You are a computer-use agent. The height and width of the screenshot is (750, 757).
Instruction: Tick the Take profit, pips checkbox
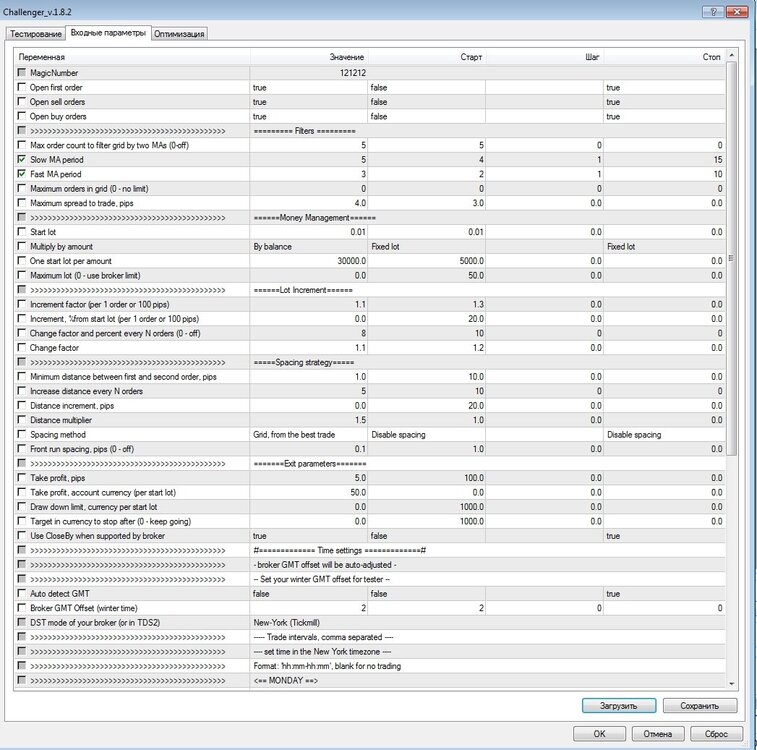21,478
